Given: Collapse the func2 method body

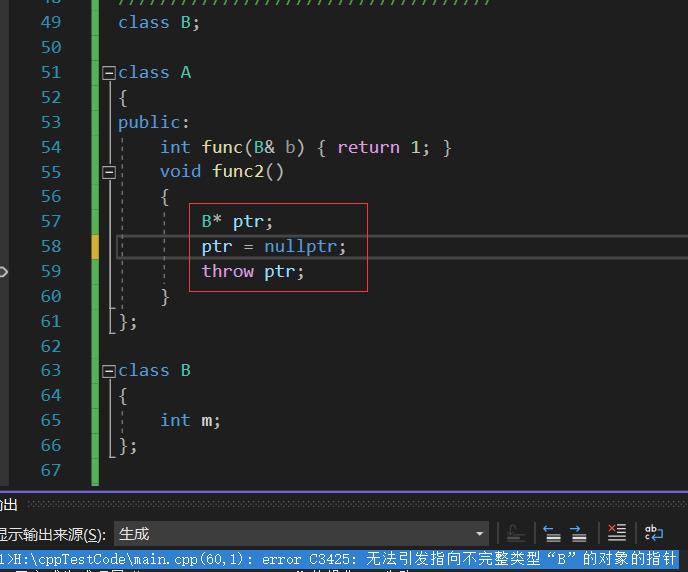Looking at the screenshot, I should coord(109,172).
